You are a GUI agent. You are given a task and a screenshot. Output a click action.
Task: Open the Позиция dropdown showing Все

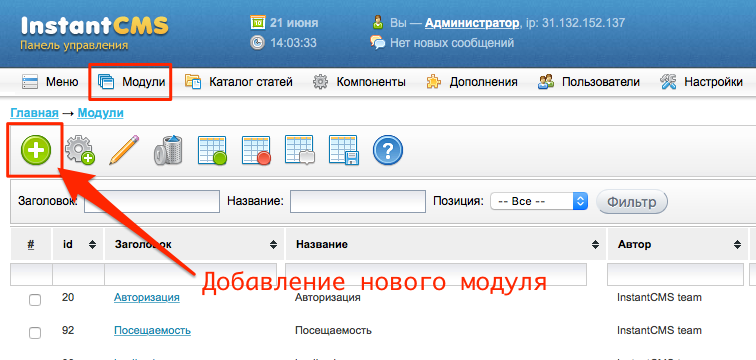539,201
